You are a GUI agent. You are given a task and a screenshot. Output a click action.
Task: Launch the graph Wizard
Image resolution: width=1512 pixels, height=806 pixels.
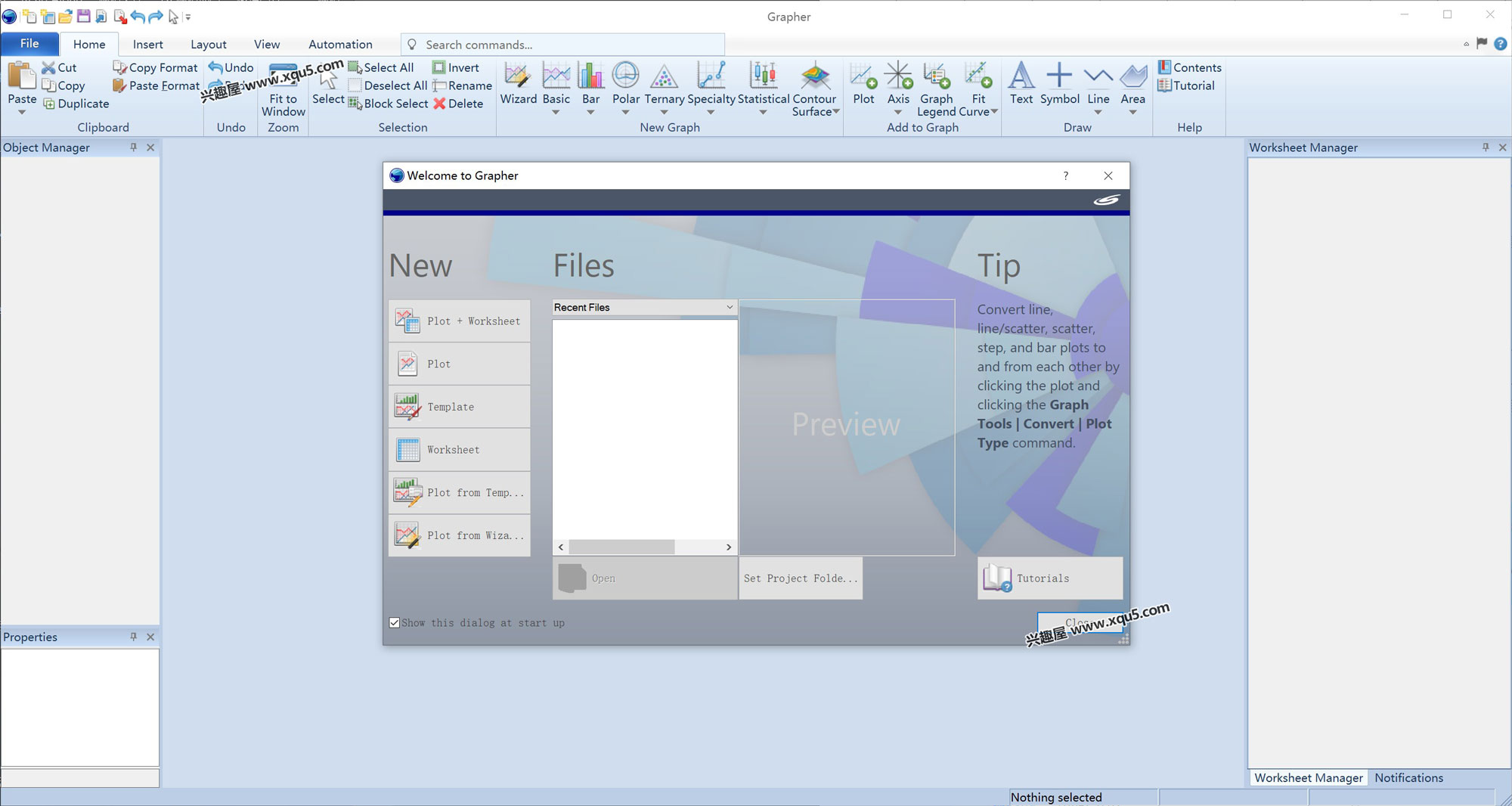tap(519, 83)
